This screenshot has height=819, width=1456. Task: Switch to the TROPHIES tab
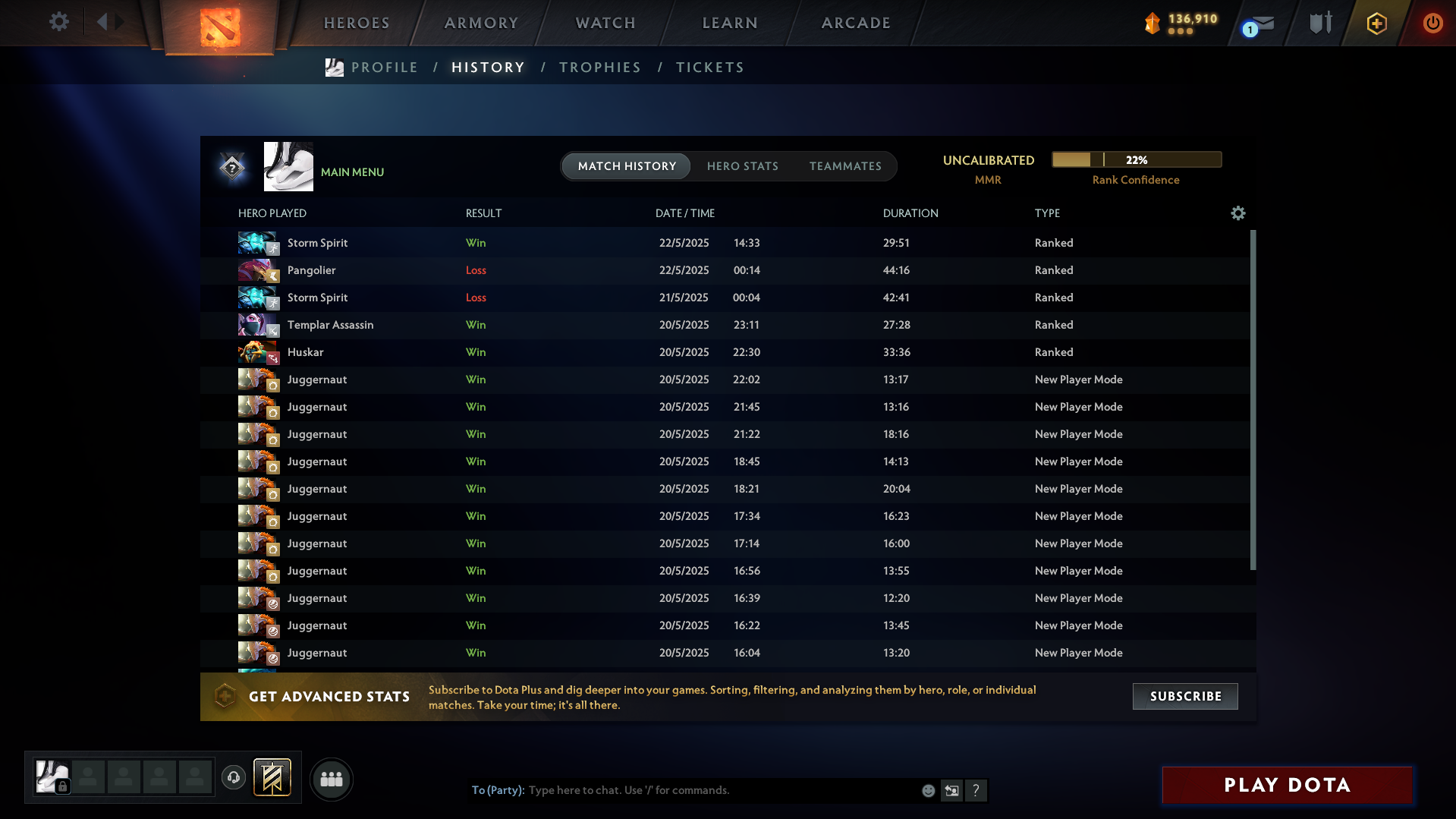[x=600, y=68]
